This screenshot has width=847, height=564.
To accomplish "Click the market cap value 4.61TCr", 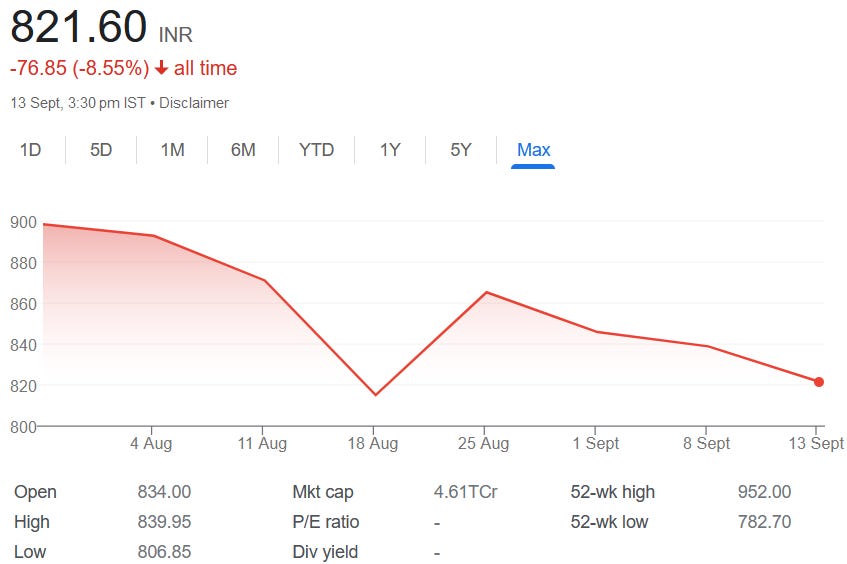I will click(x=465, y=492).
